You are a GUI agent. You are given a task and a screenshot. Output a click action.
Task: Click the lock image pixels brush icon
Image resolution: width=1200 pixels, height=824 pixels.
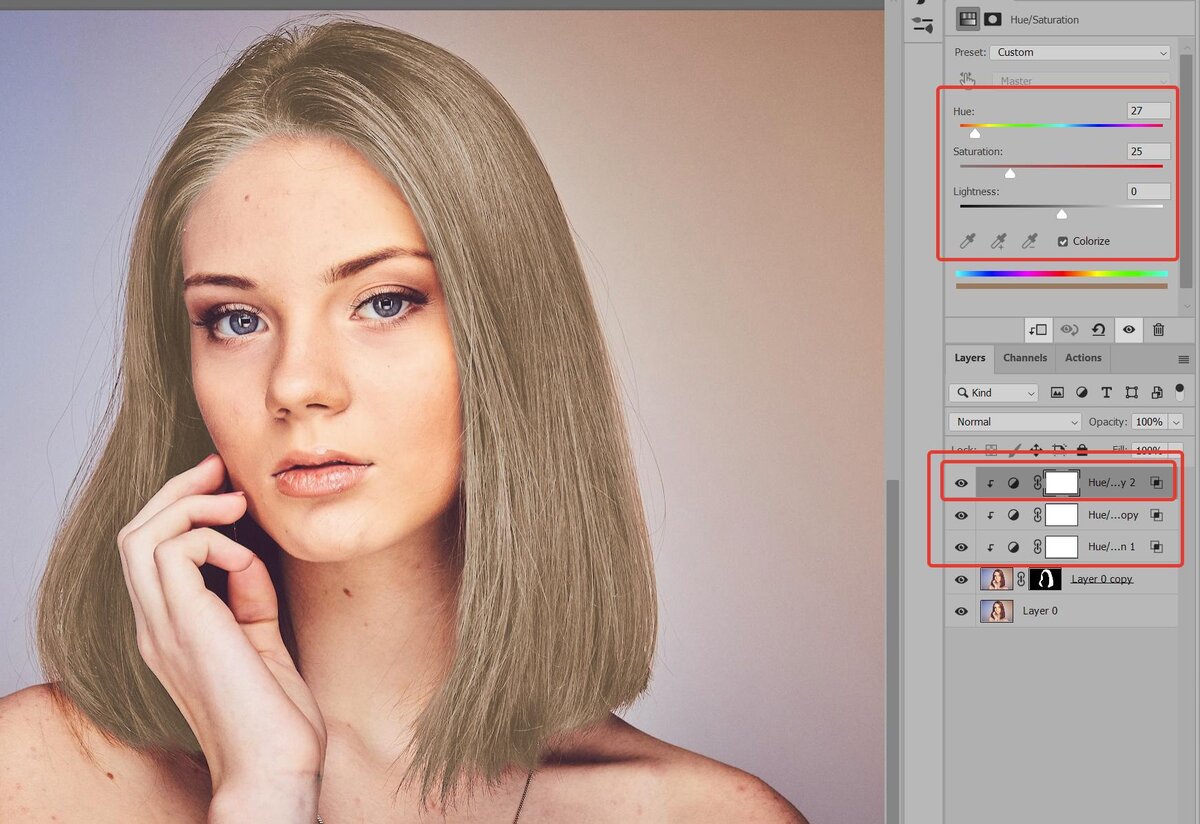click(1014, 451)
